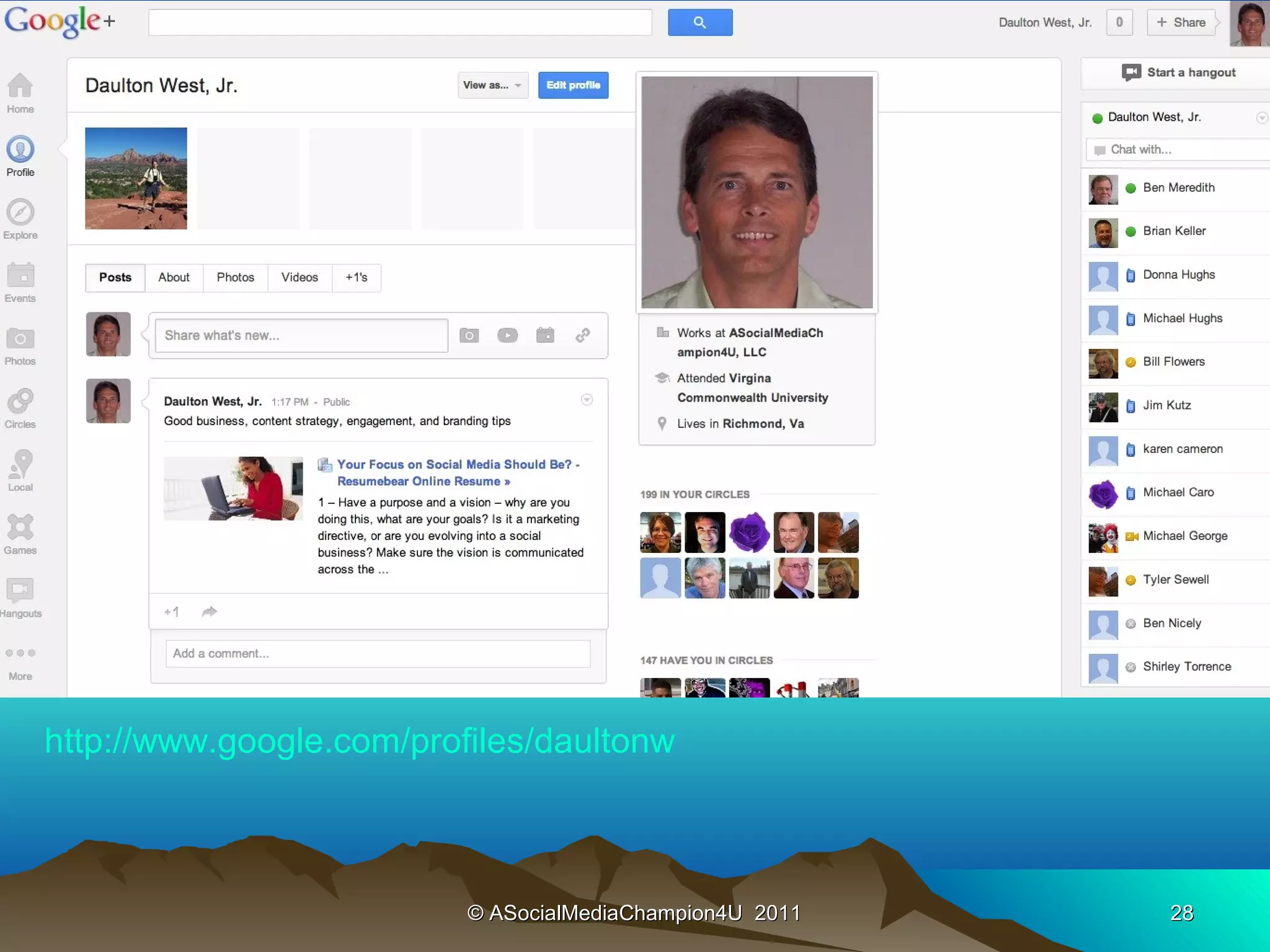
Task: Open the View as... dropdown
Action: (492, 86)
